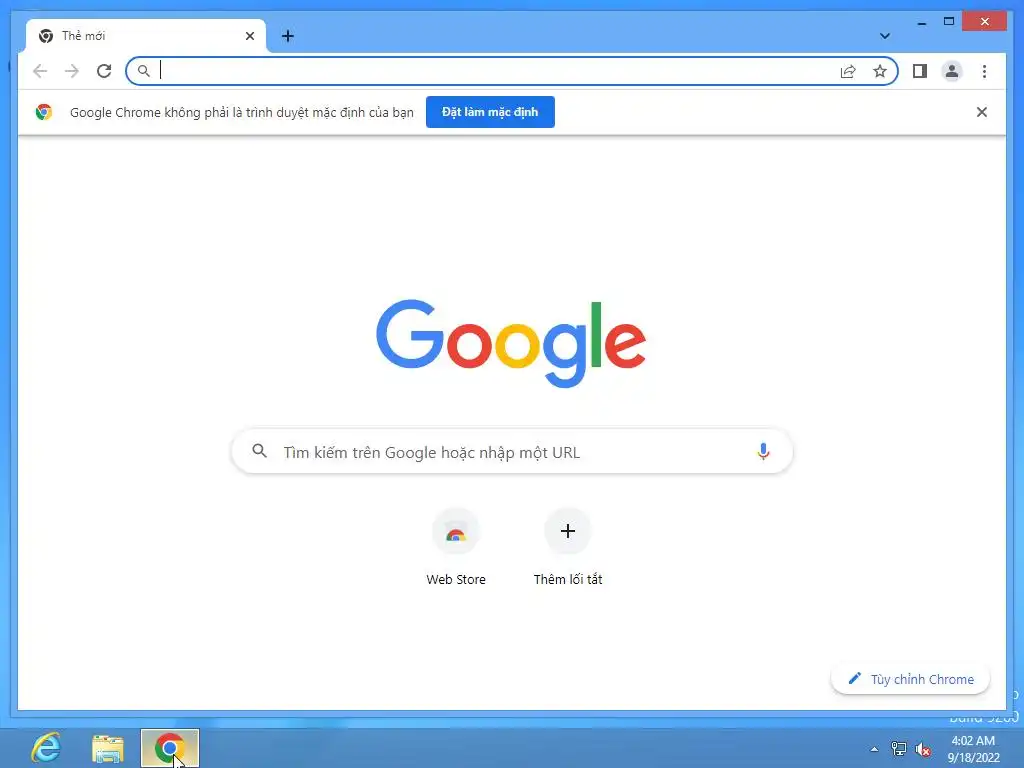Click the 'Thêm lối tắt' label
This screenshot has height=768, width=1024.
point(568,579)
